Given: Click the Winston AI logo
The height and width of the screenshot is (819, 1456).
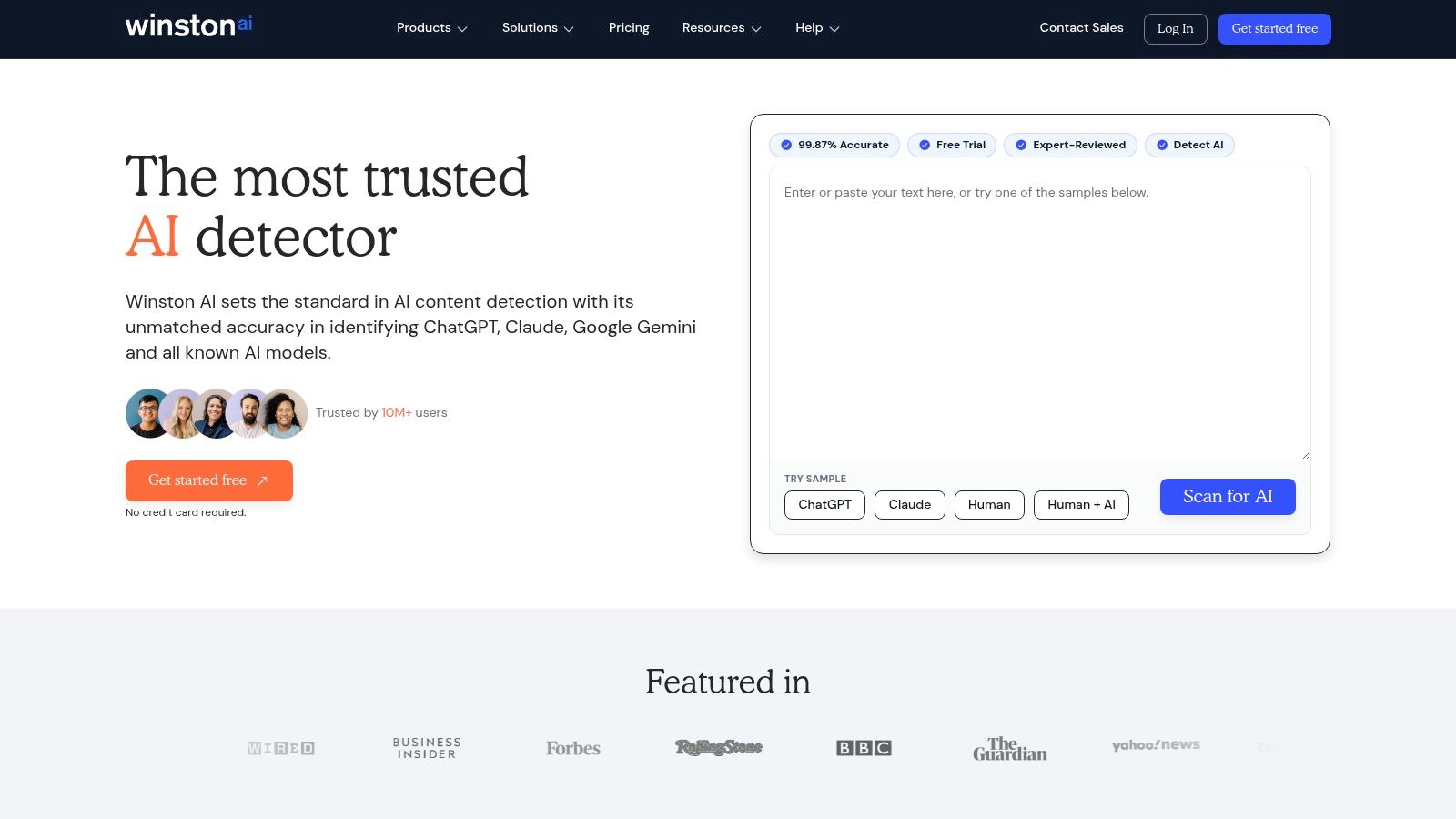Looking at the screenshot, I should pos(188,25).
